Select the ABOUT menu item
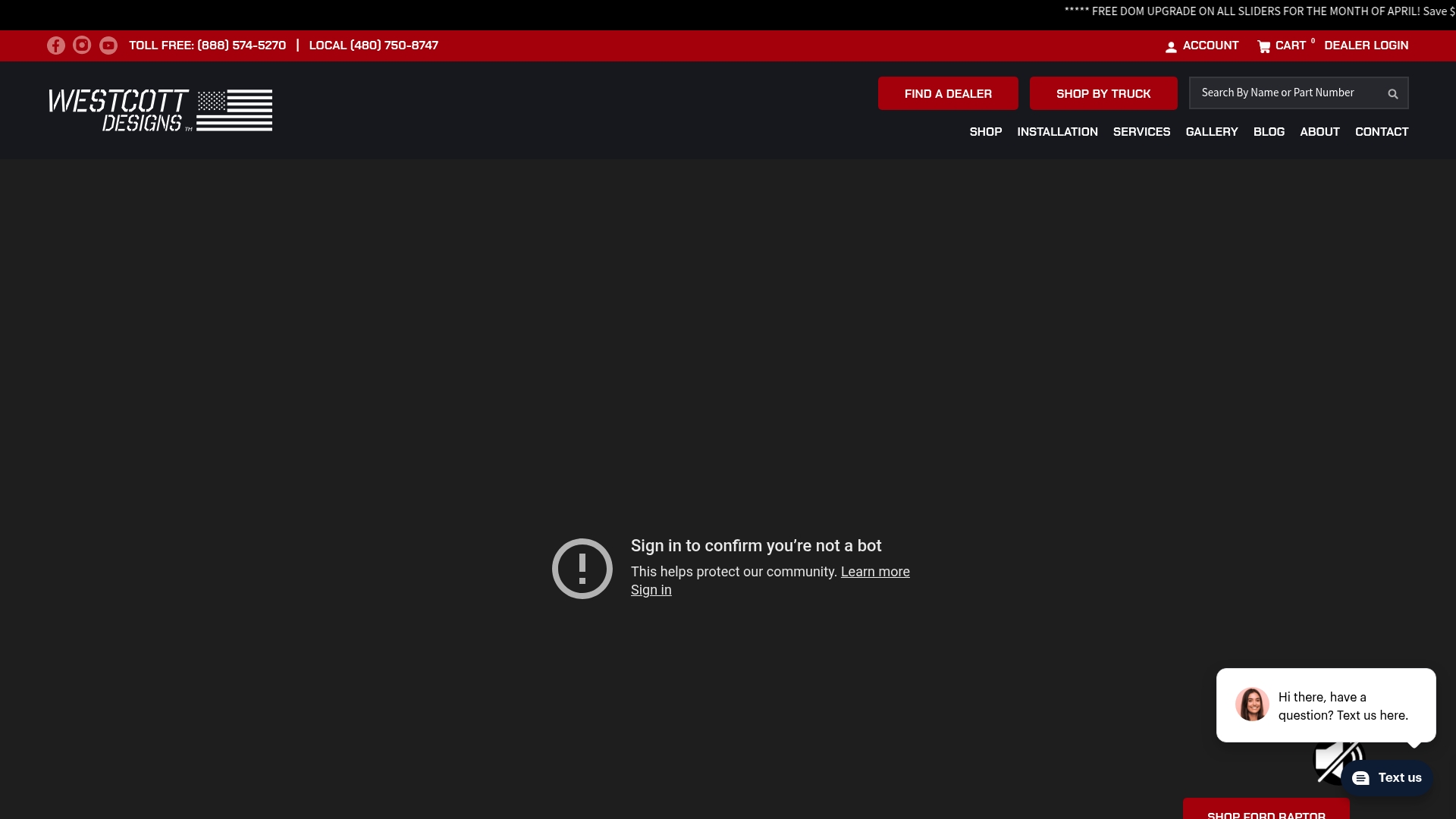 point(1319,132)
